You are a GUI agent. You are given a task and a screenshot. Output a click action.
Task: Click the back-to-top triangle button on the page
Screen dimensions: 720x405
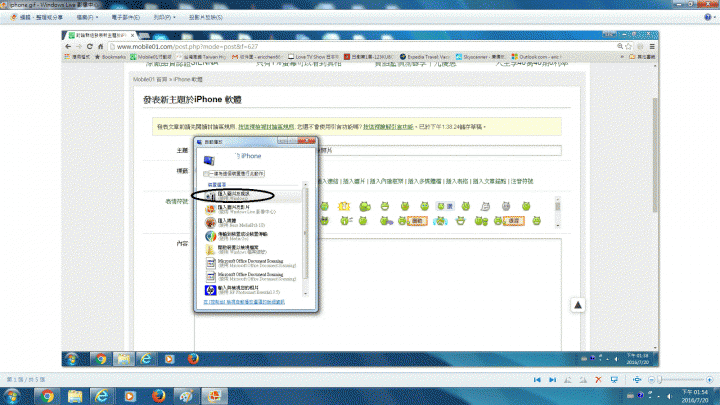coord(578,305)
